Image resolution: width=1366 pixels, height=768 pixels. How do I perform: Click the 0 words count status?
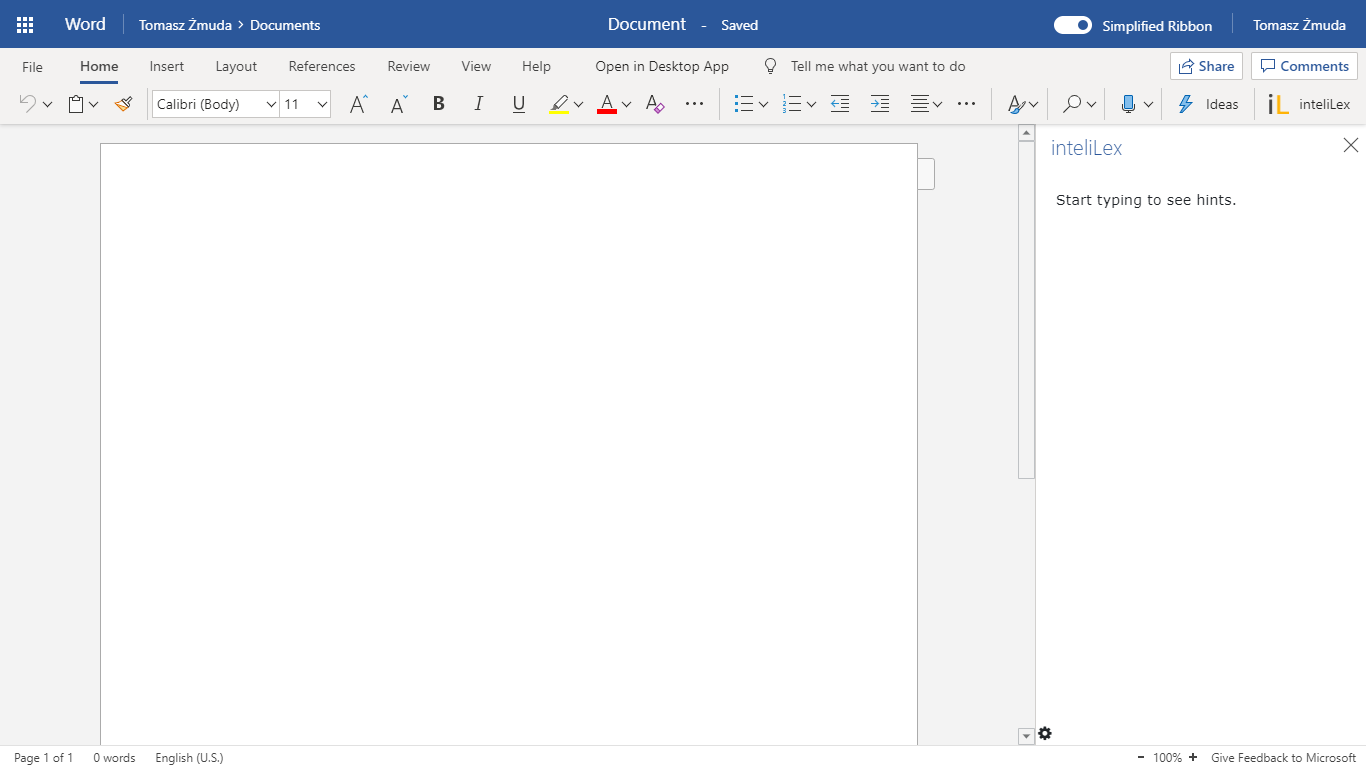[114, 758]
